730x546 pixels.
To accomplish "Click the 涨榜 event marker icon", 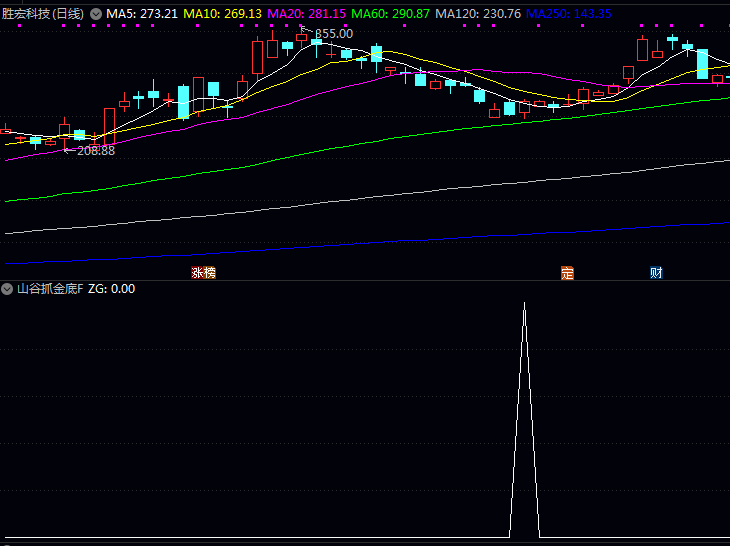I will tap(203, 273).
